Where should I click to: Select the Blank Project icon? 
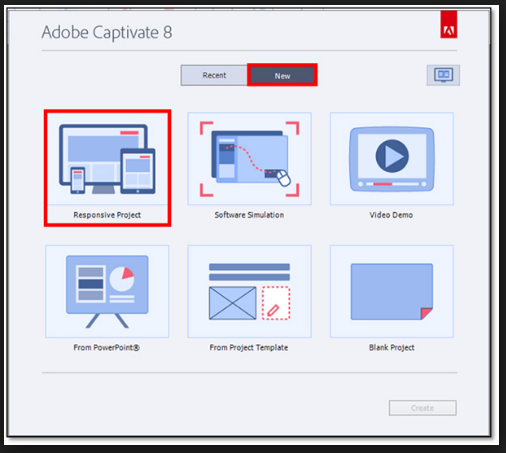pyautogui.click(x=392, y=292)
